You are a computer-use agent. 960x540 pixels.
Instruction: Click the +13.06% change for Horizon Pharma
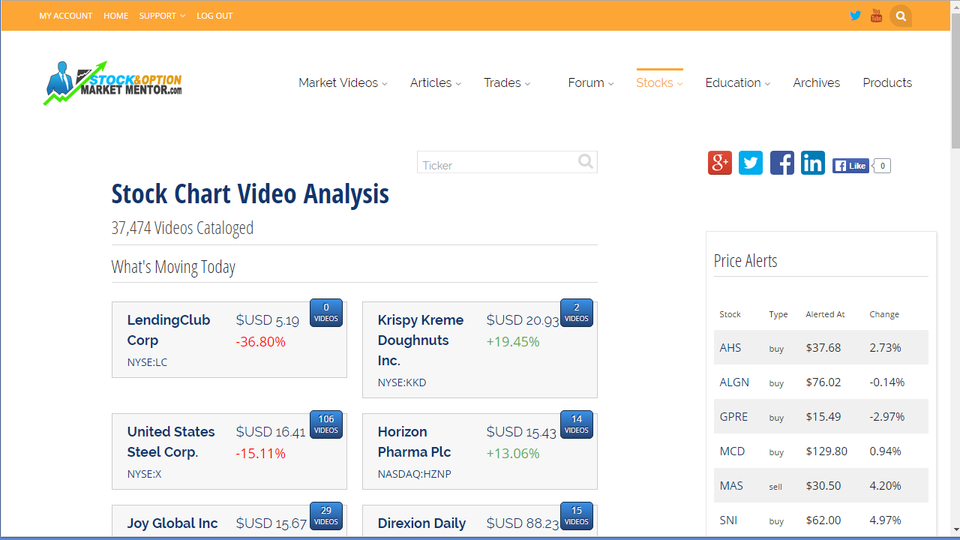point(512,454)
